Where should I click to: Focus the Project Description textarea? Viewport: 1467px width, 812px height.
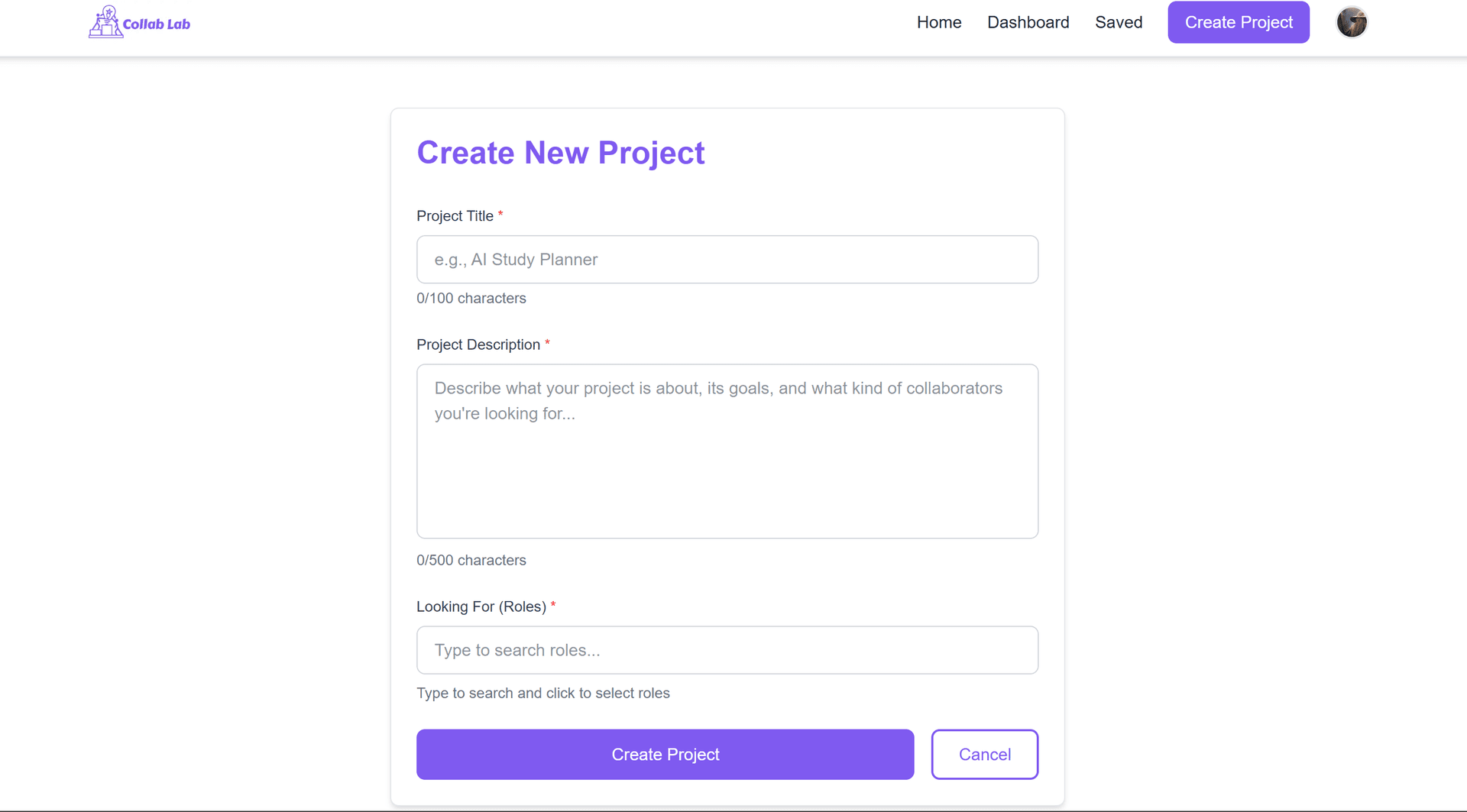coord(727,451)
